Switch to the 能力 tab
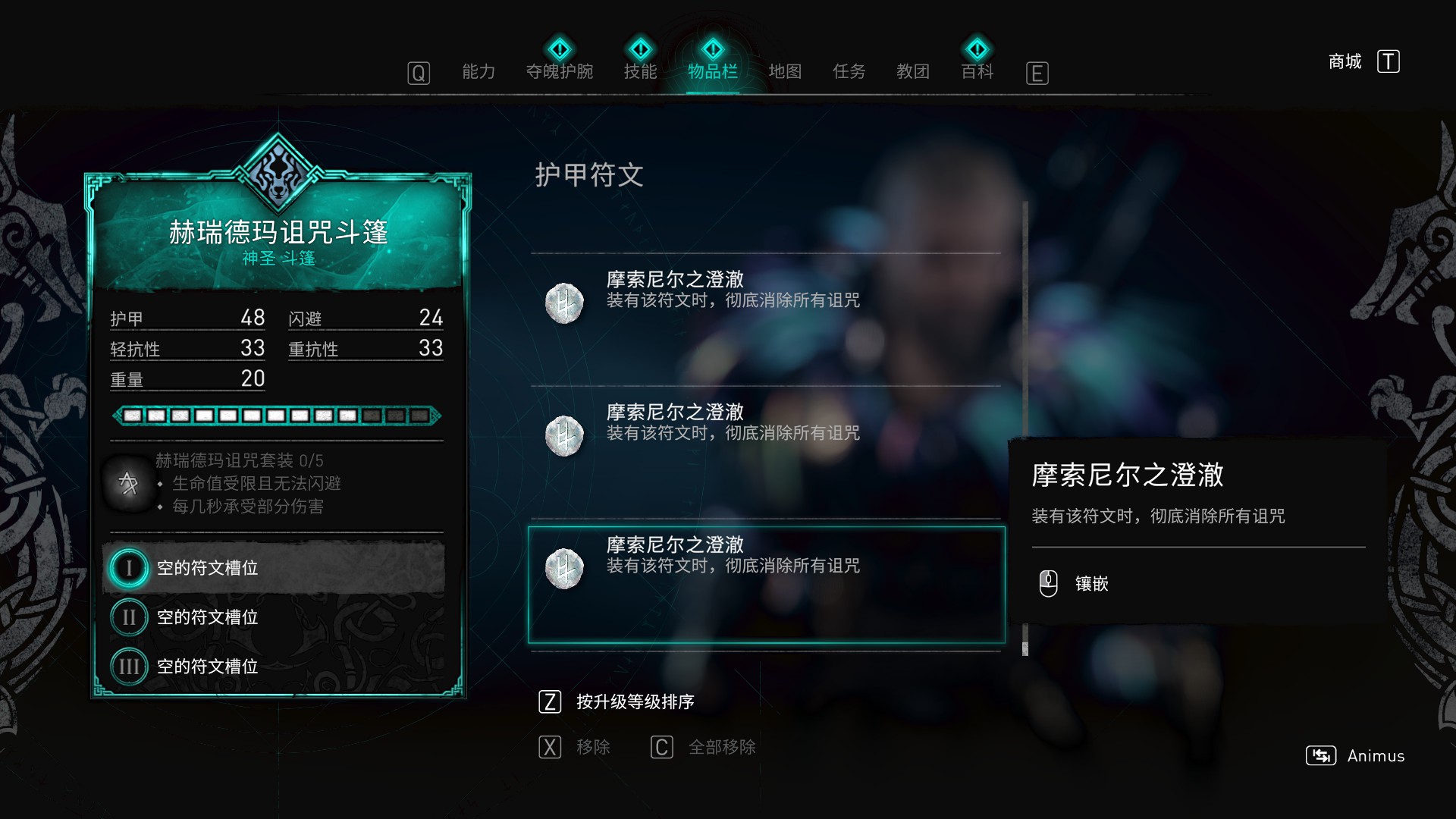Viewport: 1456px width, 819px height. click(479, 71)
